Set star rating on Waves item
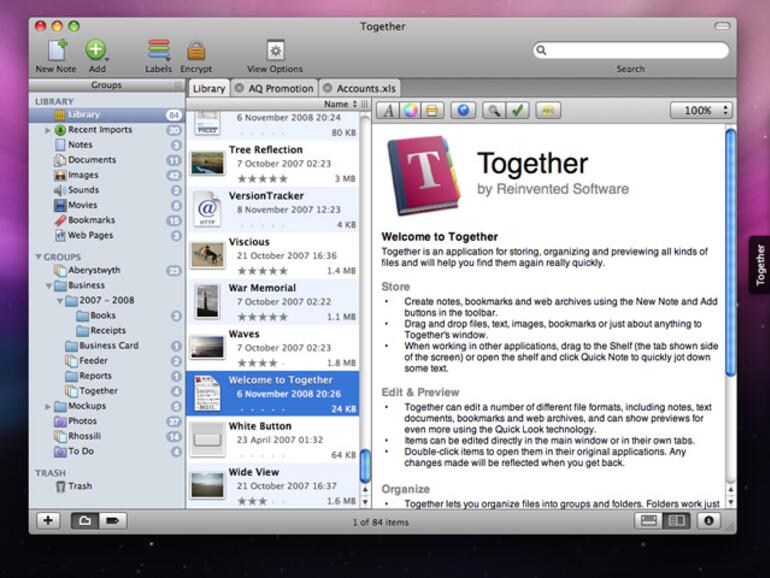The height and width of the screenshot is (578, 770). [263, 363]
